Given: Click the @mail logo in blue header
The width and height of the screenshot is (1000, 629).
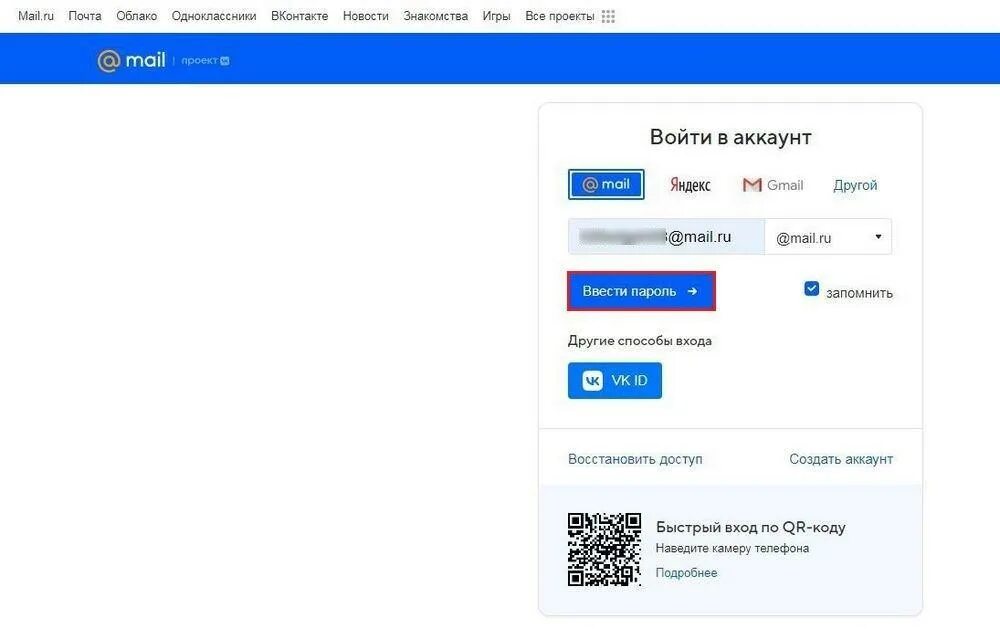Looking at the screenshot, I should coord(131,61).
